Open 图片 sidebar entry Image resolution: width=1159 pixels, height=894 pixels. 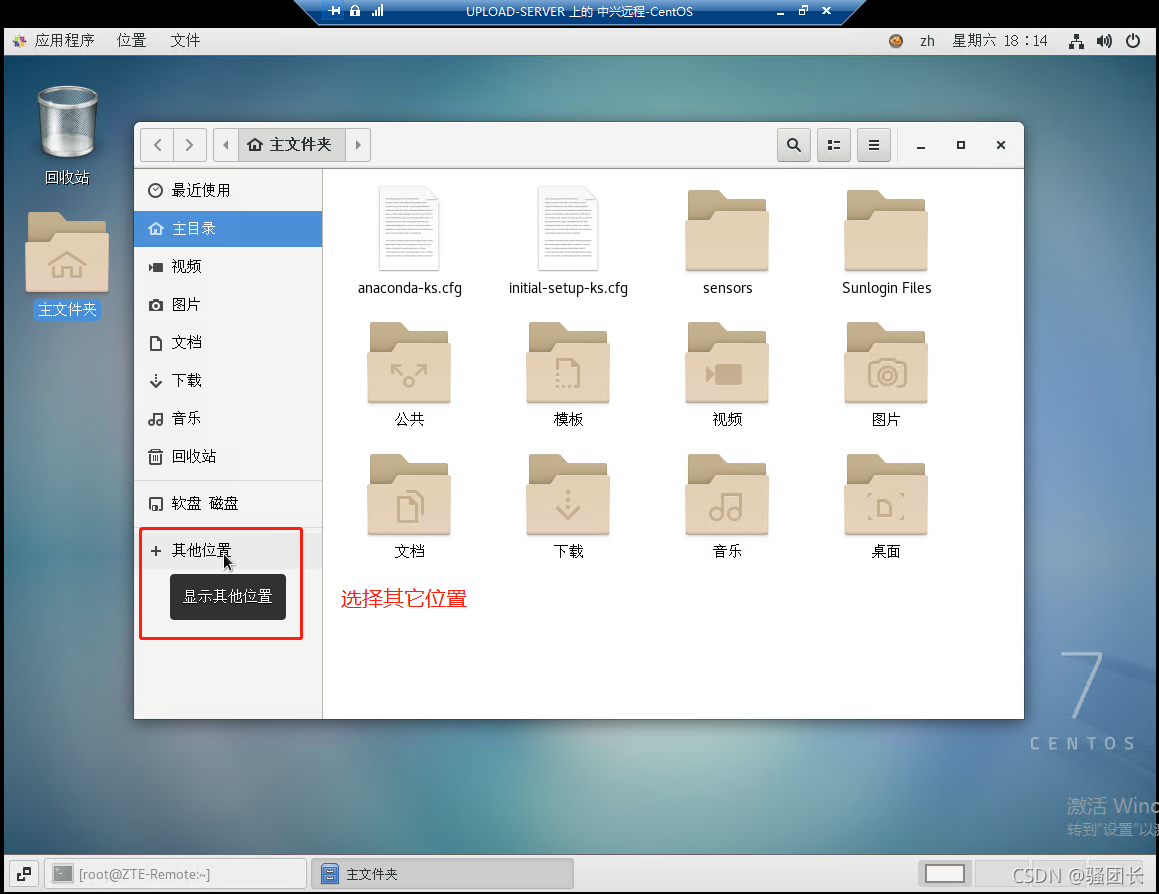tap(228, 305)
